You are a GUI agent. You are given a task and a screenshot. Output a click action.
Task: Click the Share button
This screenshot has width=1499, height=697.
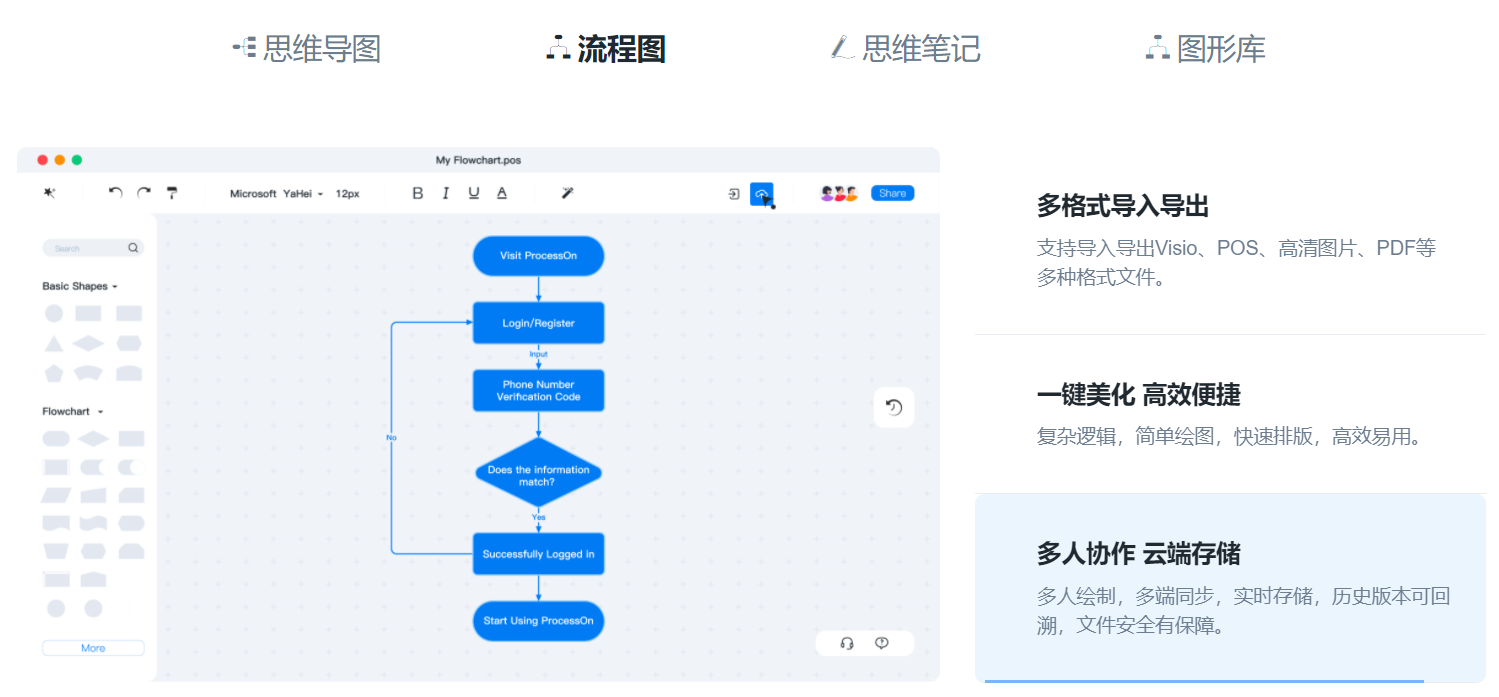click(891, 193)
